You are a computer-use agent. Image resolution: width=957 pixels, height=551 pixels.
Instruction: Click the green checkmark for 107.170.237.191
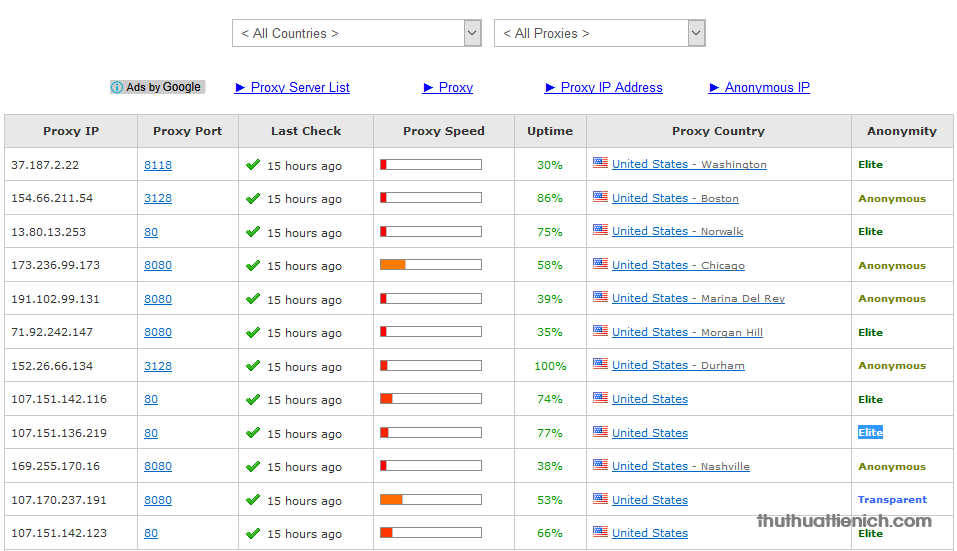pos(253,500)
